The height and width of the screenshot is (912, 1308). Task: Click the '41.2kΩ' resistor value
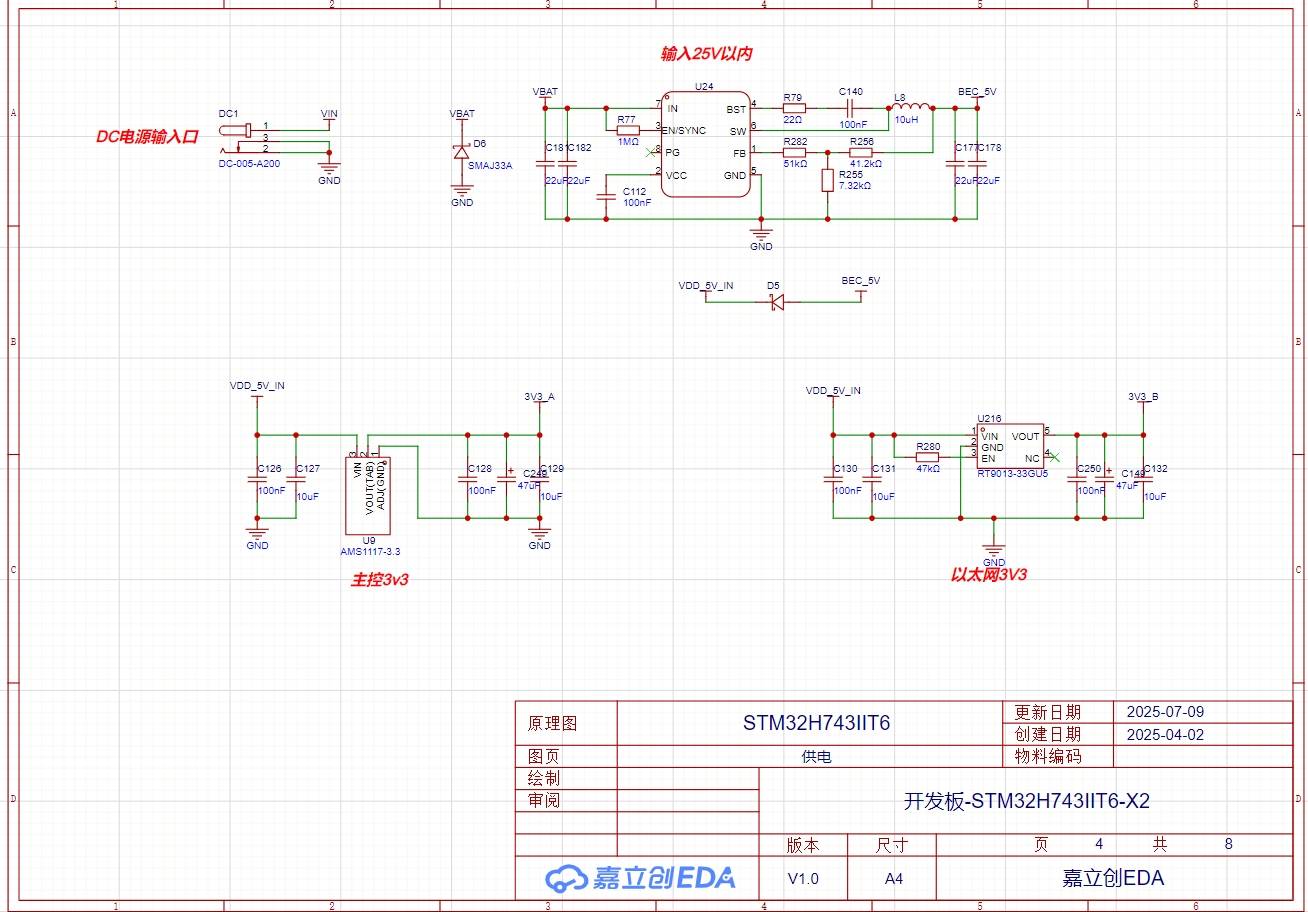865,163
